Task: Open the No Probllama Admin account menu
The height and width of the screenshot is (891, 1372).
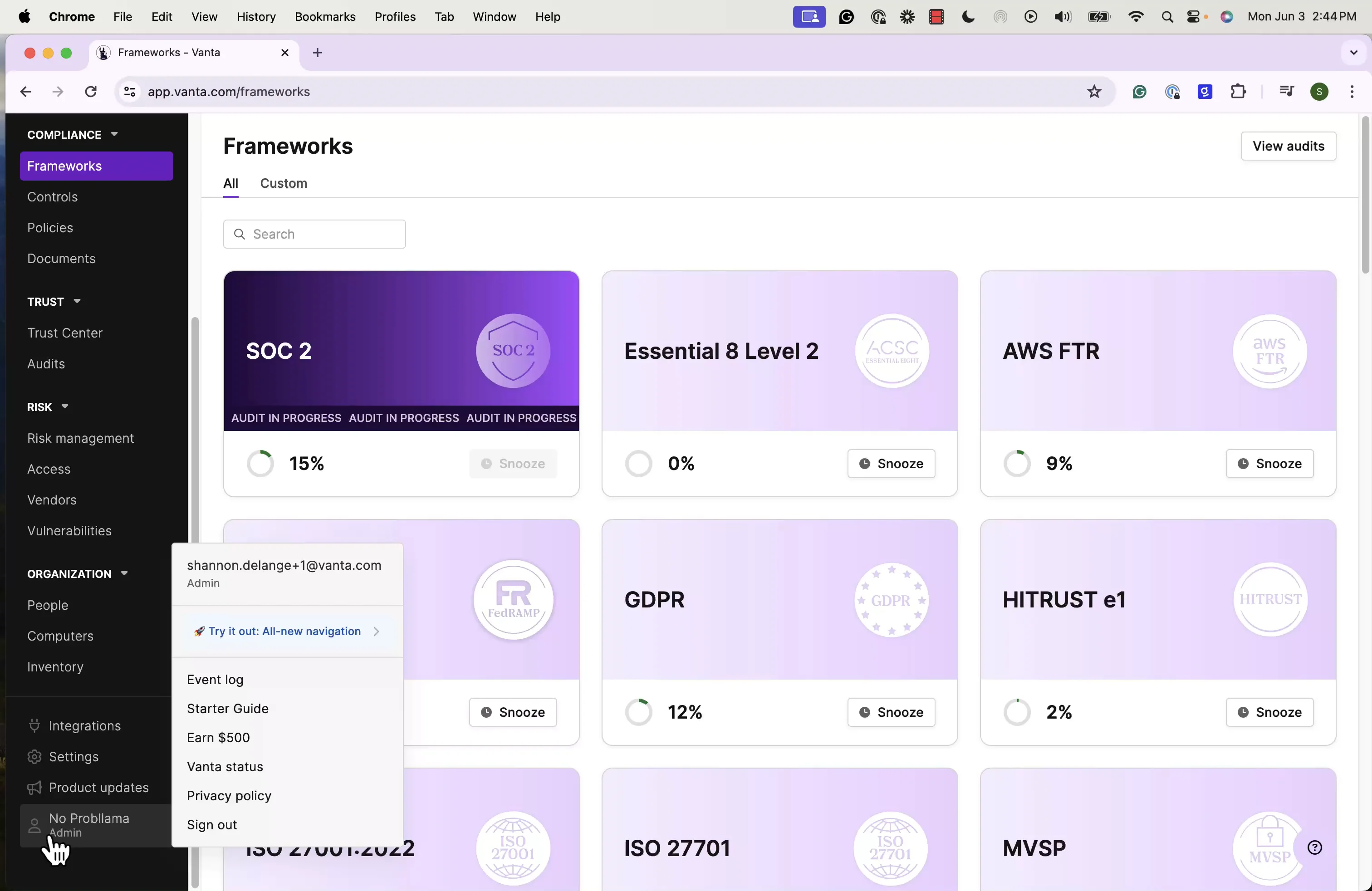Action: pyautogui.click(x=96, y=826)
